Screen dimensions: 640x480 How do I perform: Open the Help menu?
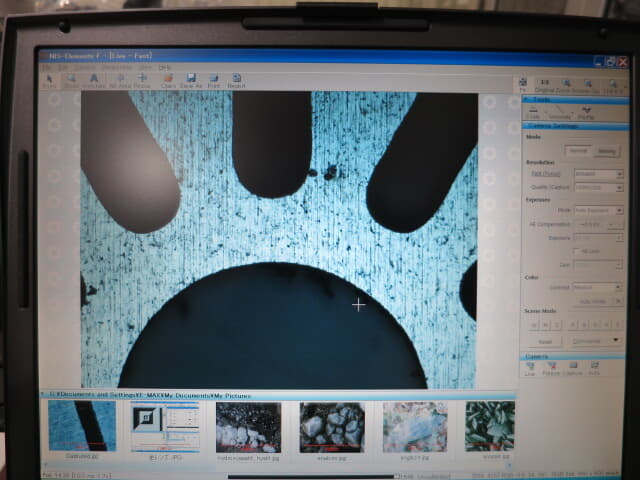coord(164,67)
